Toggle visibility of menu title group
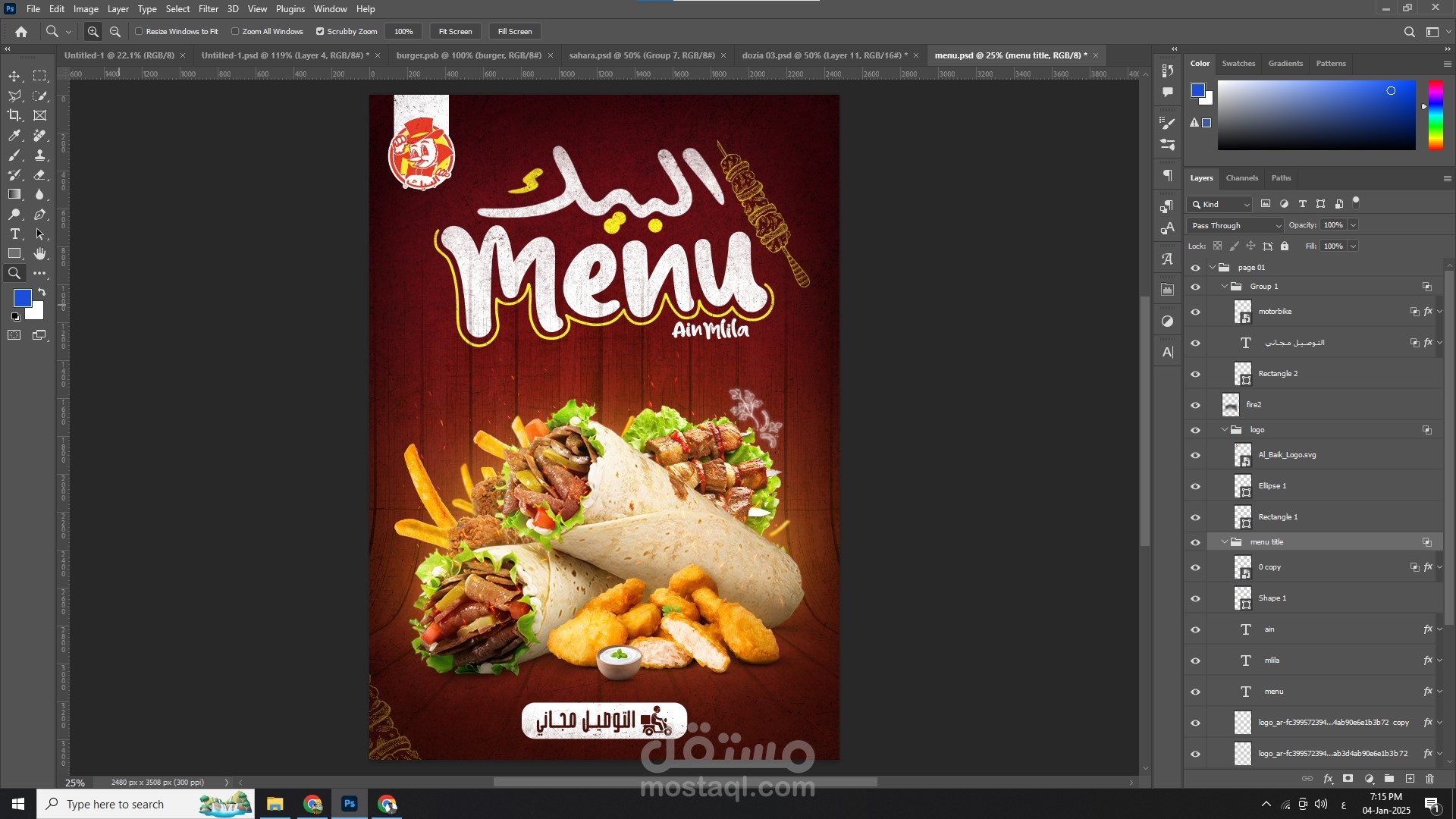 coord(1196,542)
